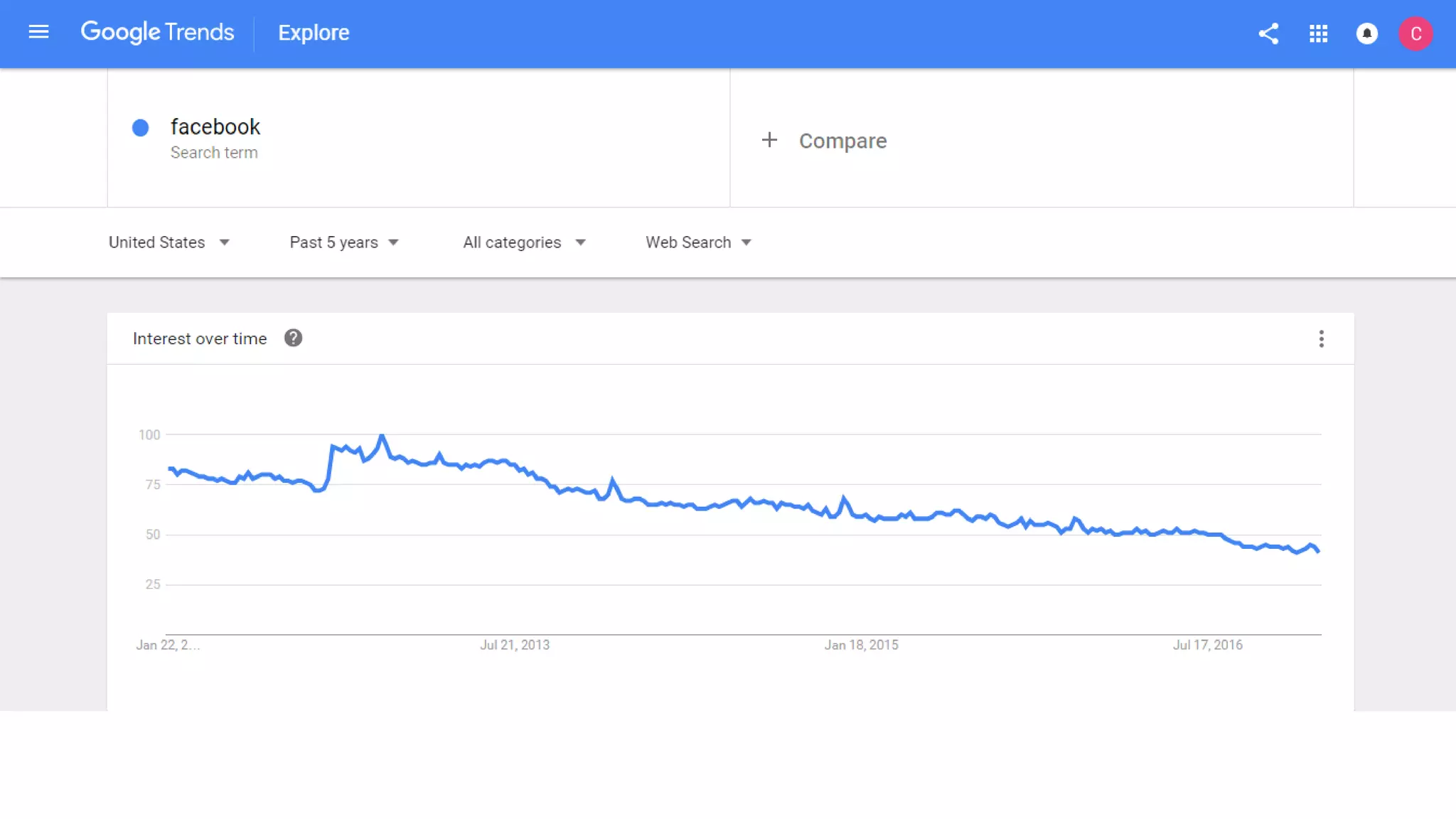Click help icon beside Interest over time
The image size is (1456, 819).
pyautogui.click(x=293, y=338)
